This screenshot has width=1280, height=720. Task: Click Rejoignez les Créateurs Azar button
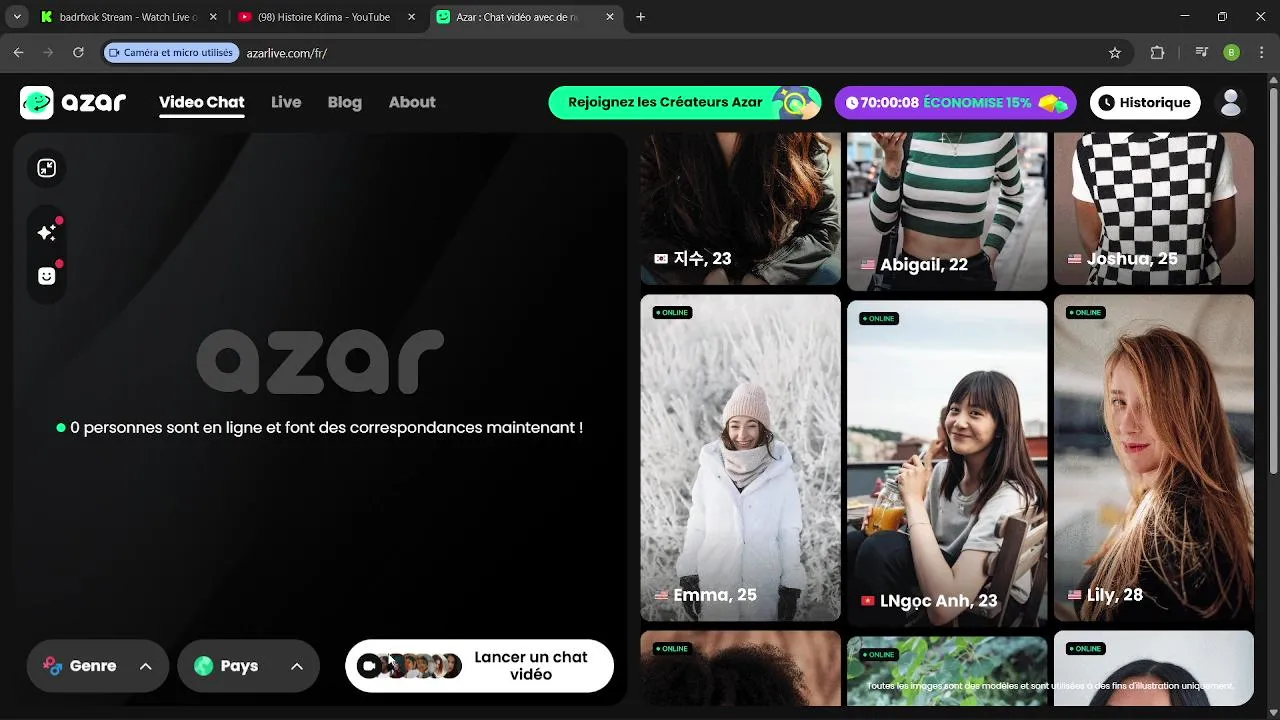pyautogui.click(x=685, y=102)
